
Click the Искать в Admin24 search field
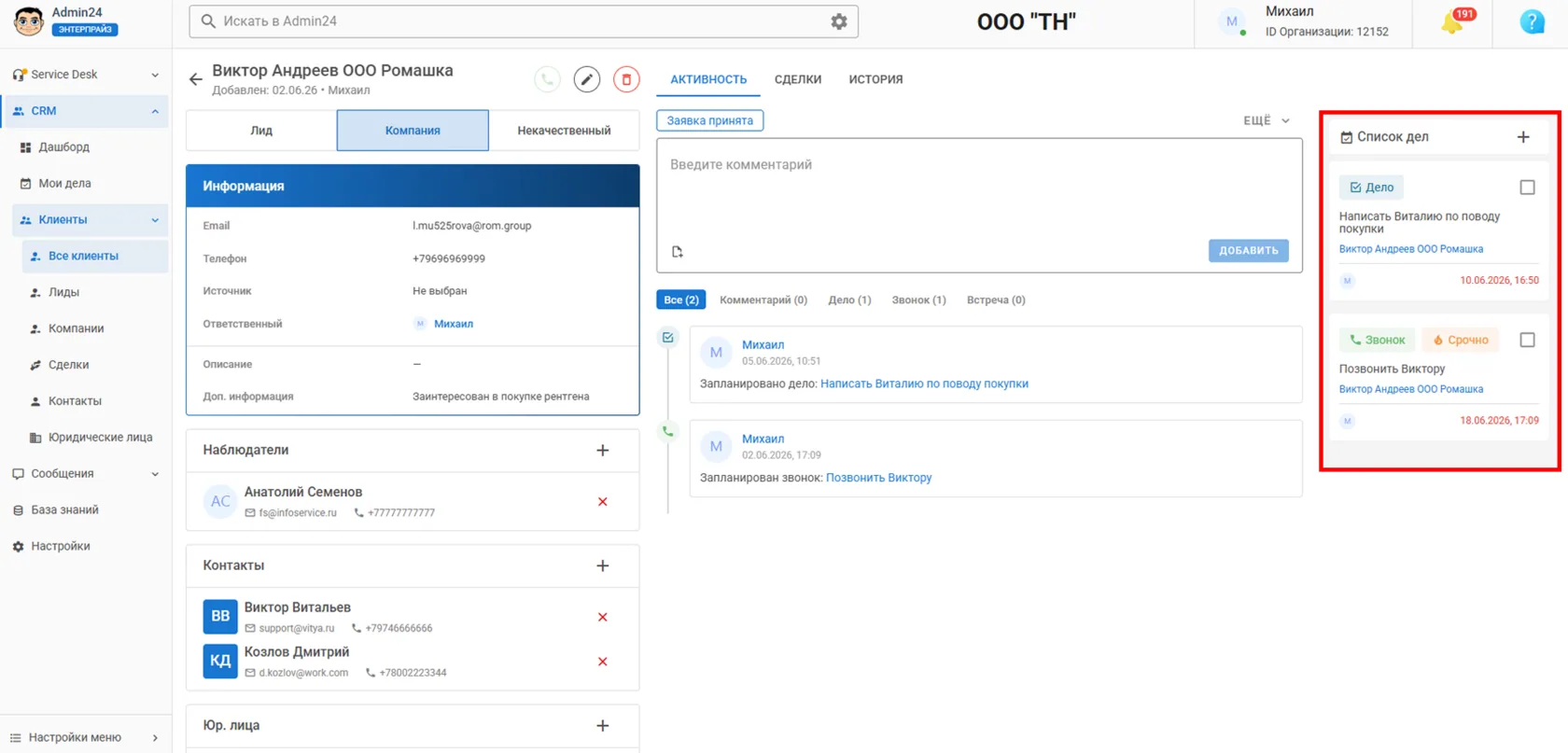523,21
